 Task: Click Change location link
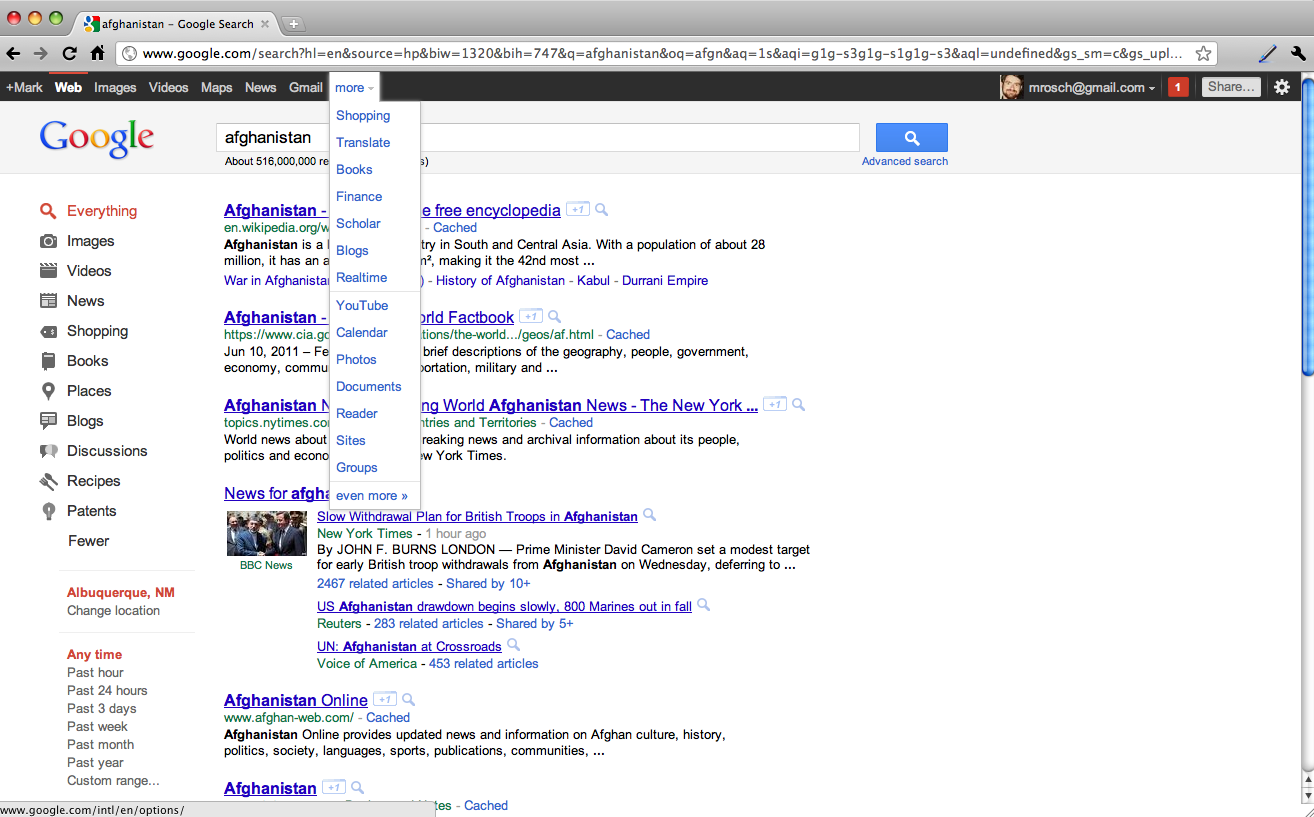tap(113, 611)
